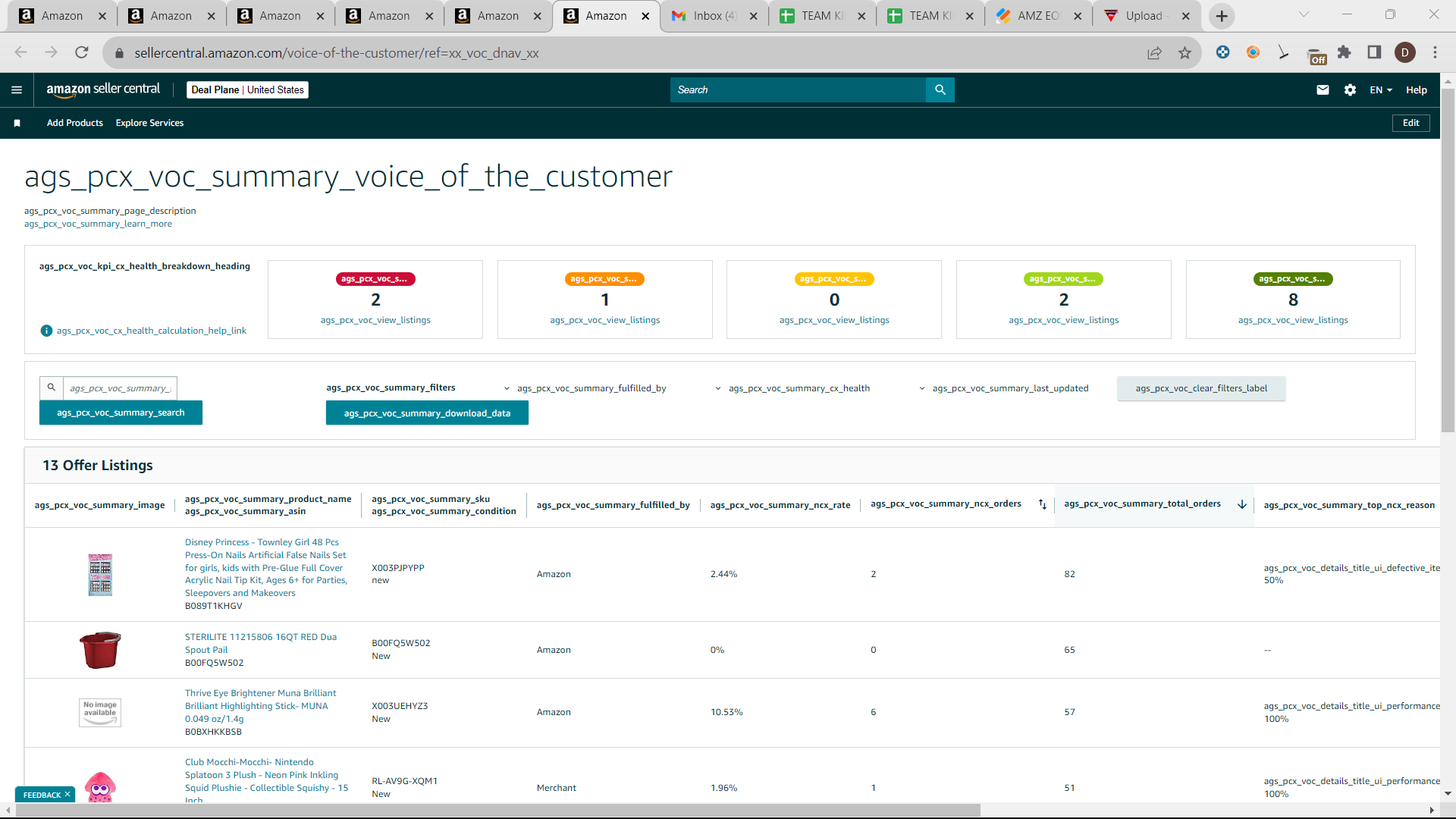Image resolution: width=1456 pixels, height=819 pixels.
Task: Open the STERILITE 16QT RED Spout Pail link
Action: (x=261, y=643)
